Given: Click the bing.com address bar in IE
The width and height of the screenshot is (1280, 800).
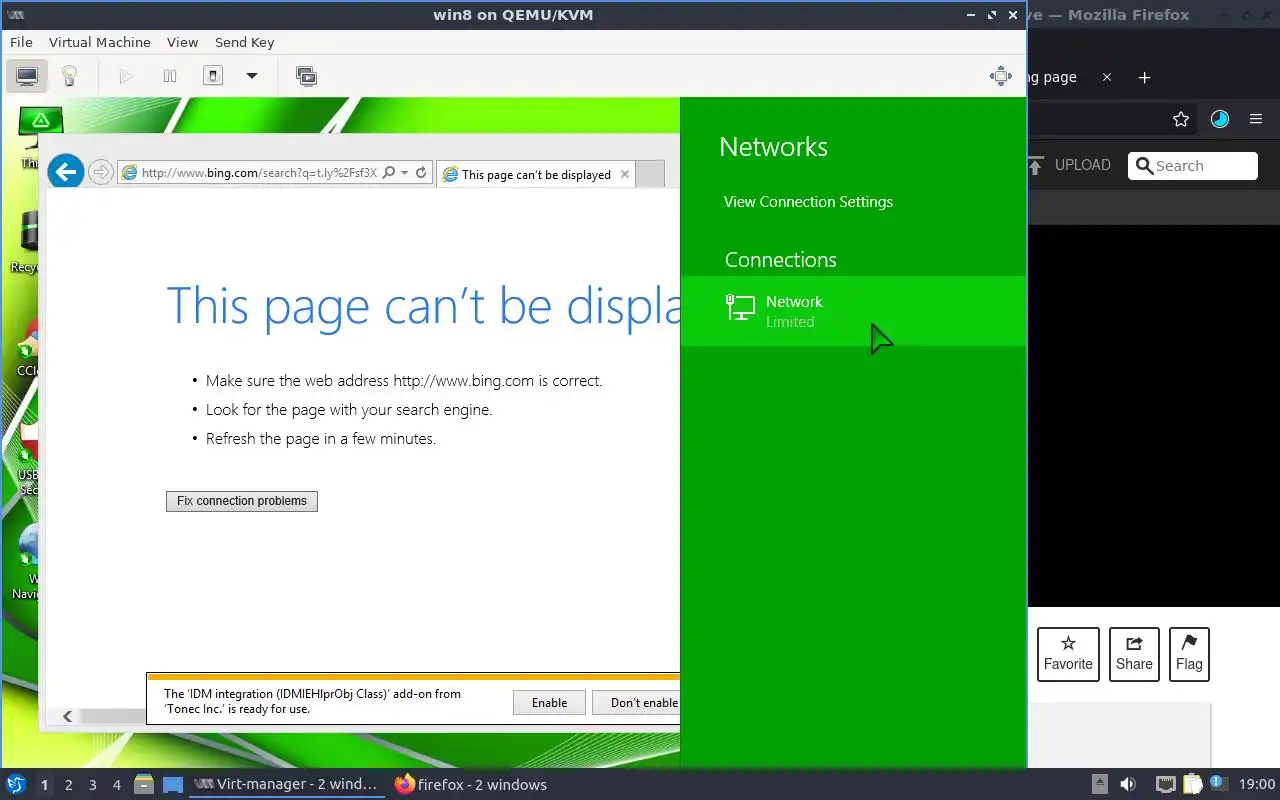Looking at the screenshot, I should 260,173.
